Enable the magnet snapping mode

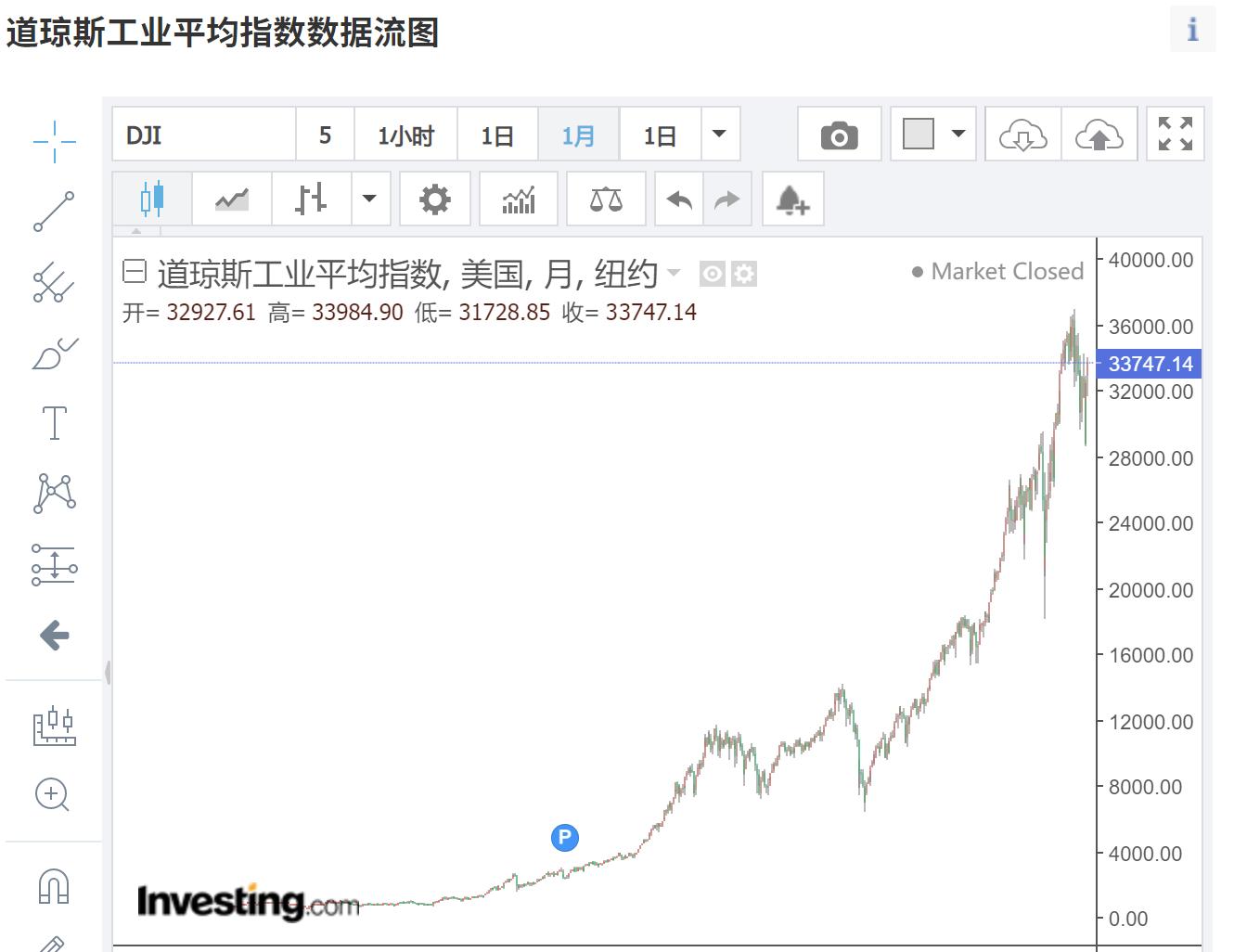click(x=54, y=888)
